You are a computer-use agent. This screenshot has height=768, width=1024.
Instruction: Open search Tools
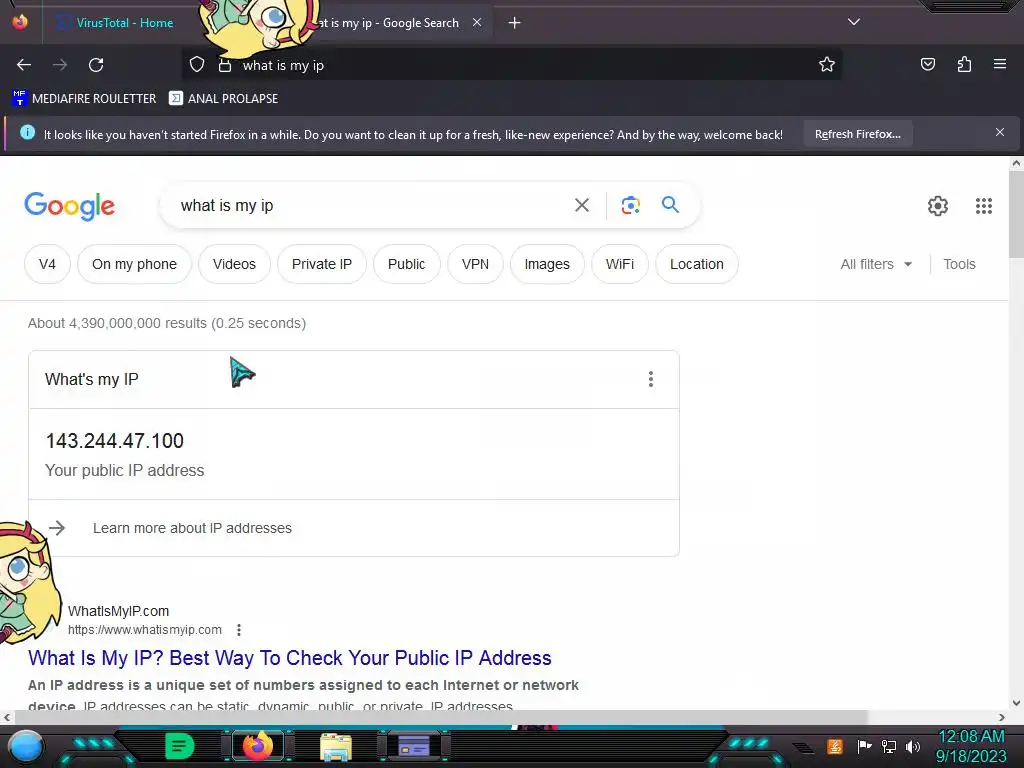959,264
